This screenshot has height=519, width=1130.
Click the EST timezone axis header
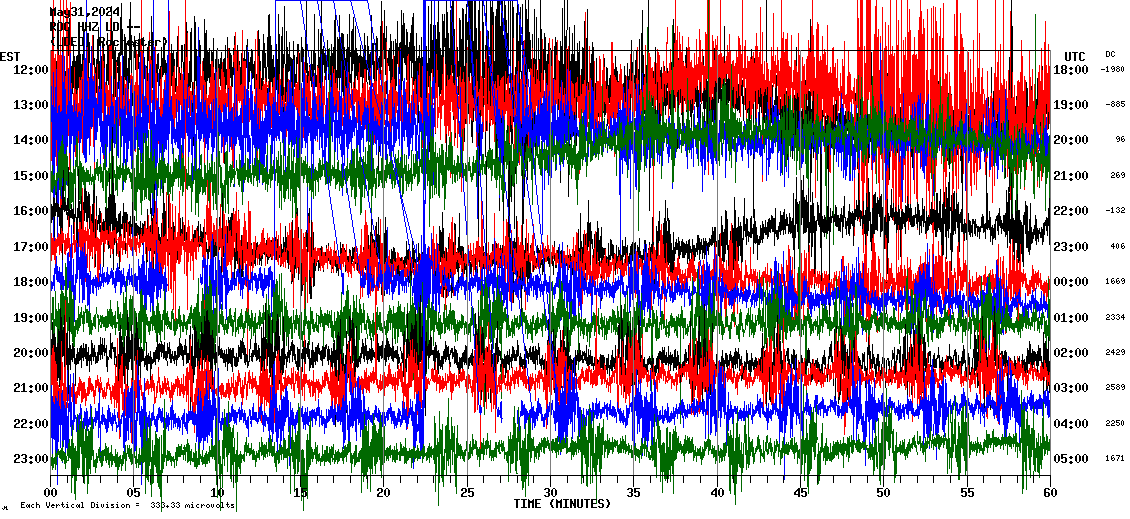[x=10, y=56]
